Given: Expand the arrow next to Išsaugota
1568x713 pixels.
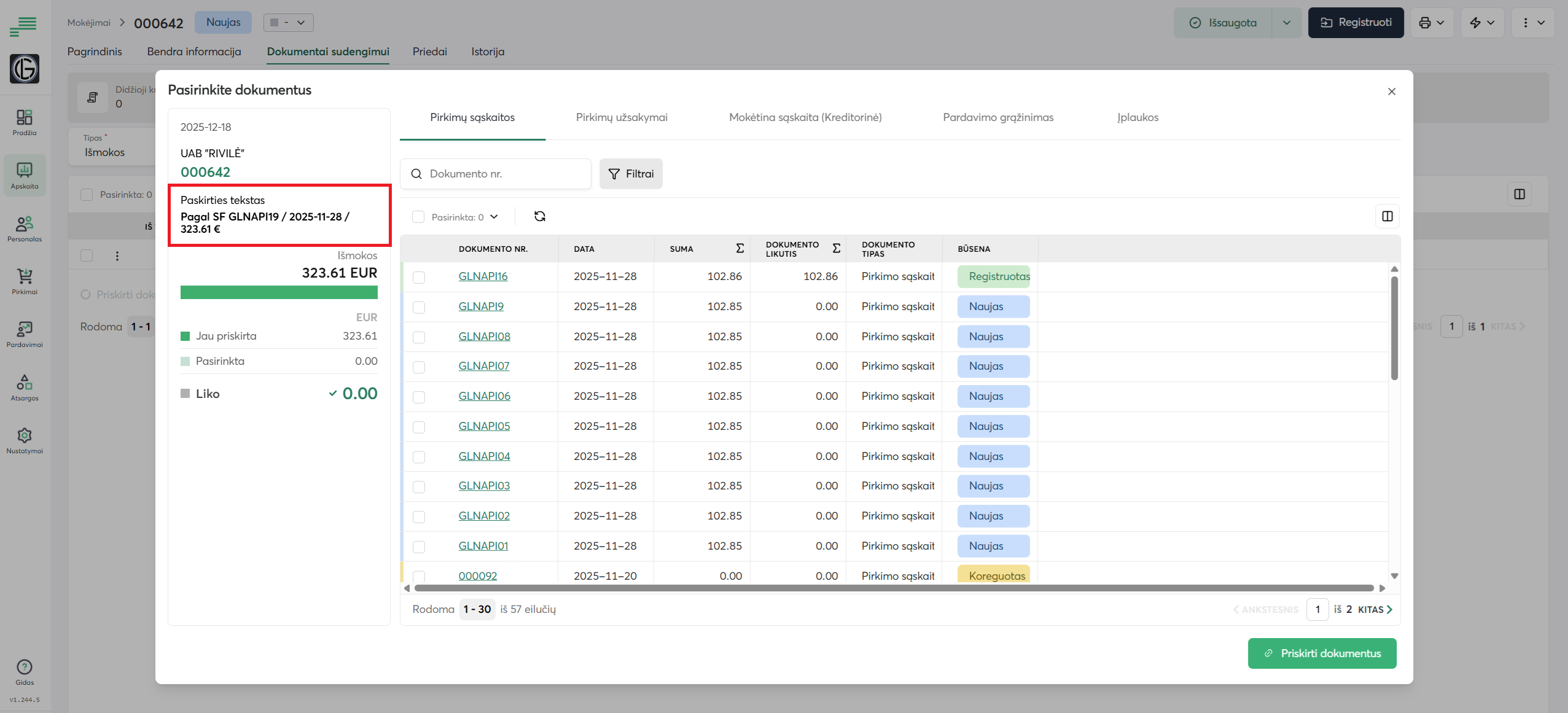Looking at the screenshot, I should [x=1286, y=23].
